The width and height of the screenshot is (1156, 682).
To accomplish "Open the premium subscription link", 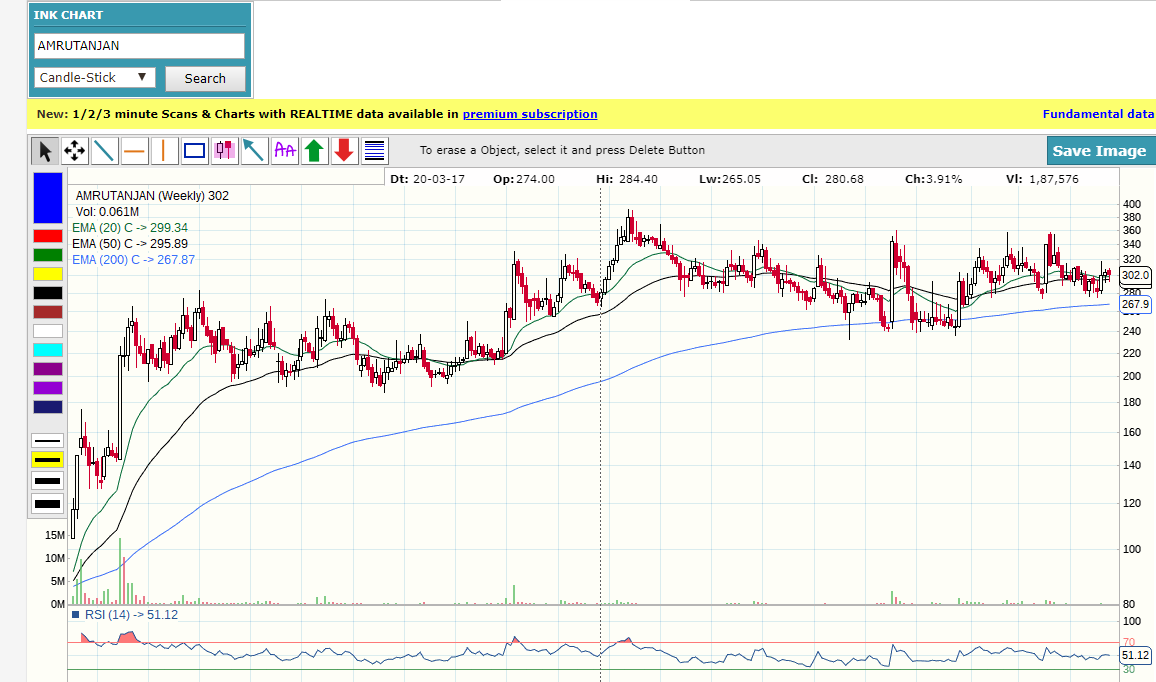I will pos(529,114).
